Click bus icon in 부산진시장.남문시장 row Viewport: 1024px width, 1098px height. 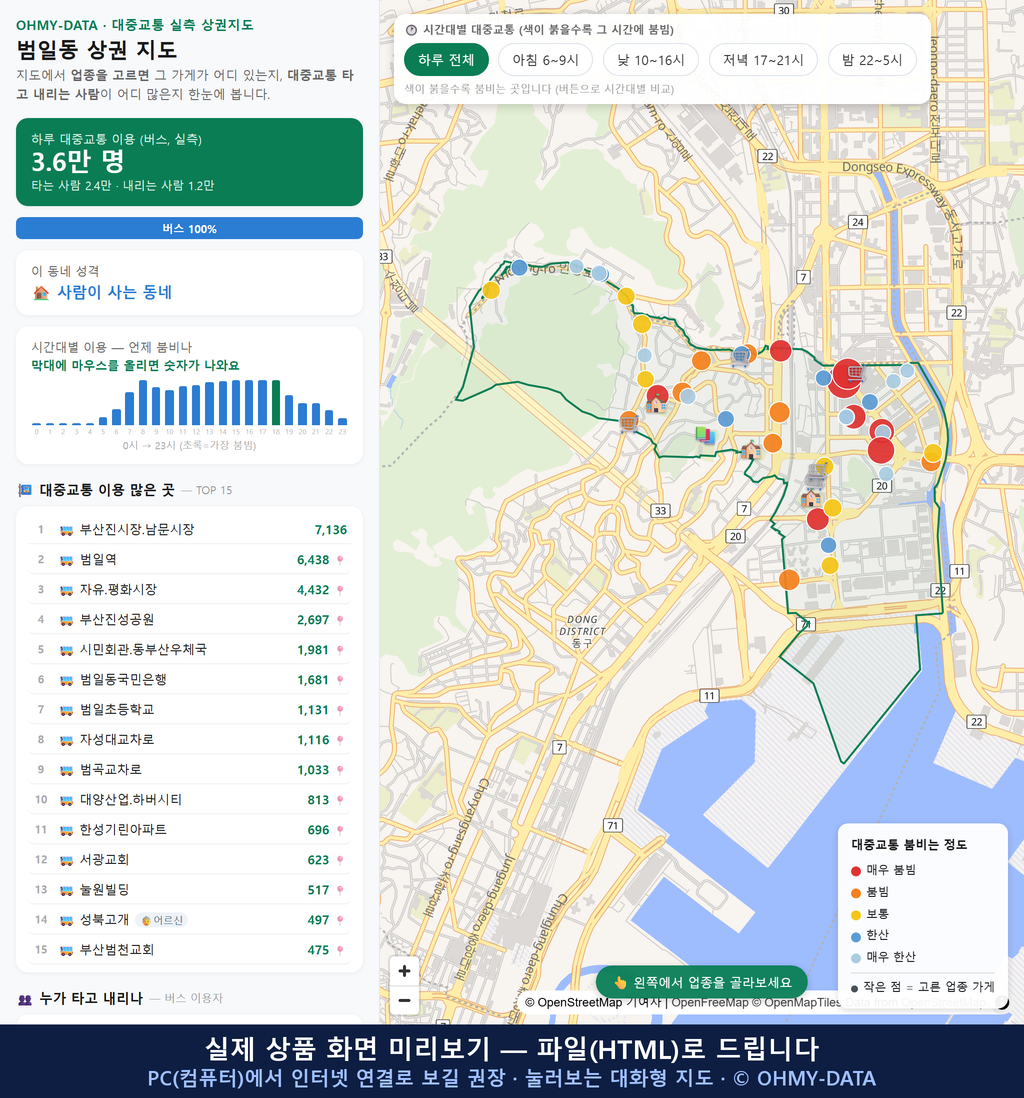(66, 530)
